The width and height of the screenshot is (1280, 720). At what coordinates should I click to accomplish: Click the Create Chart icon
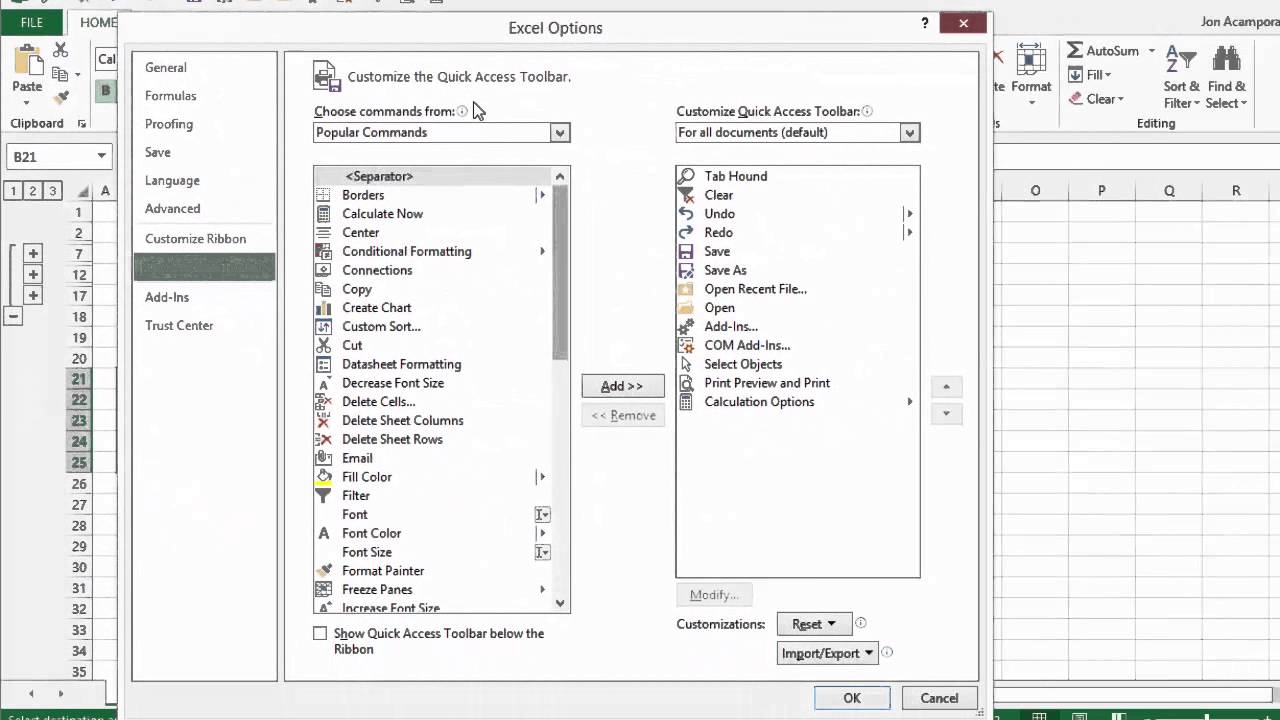tap(323, 308)
